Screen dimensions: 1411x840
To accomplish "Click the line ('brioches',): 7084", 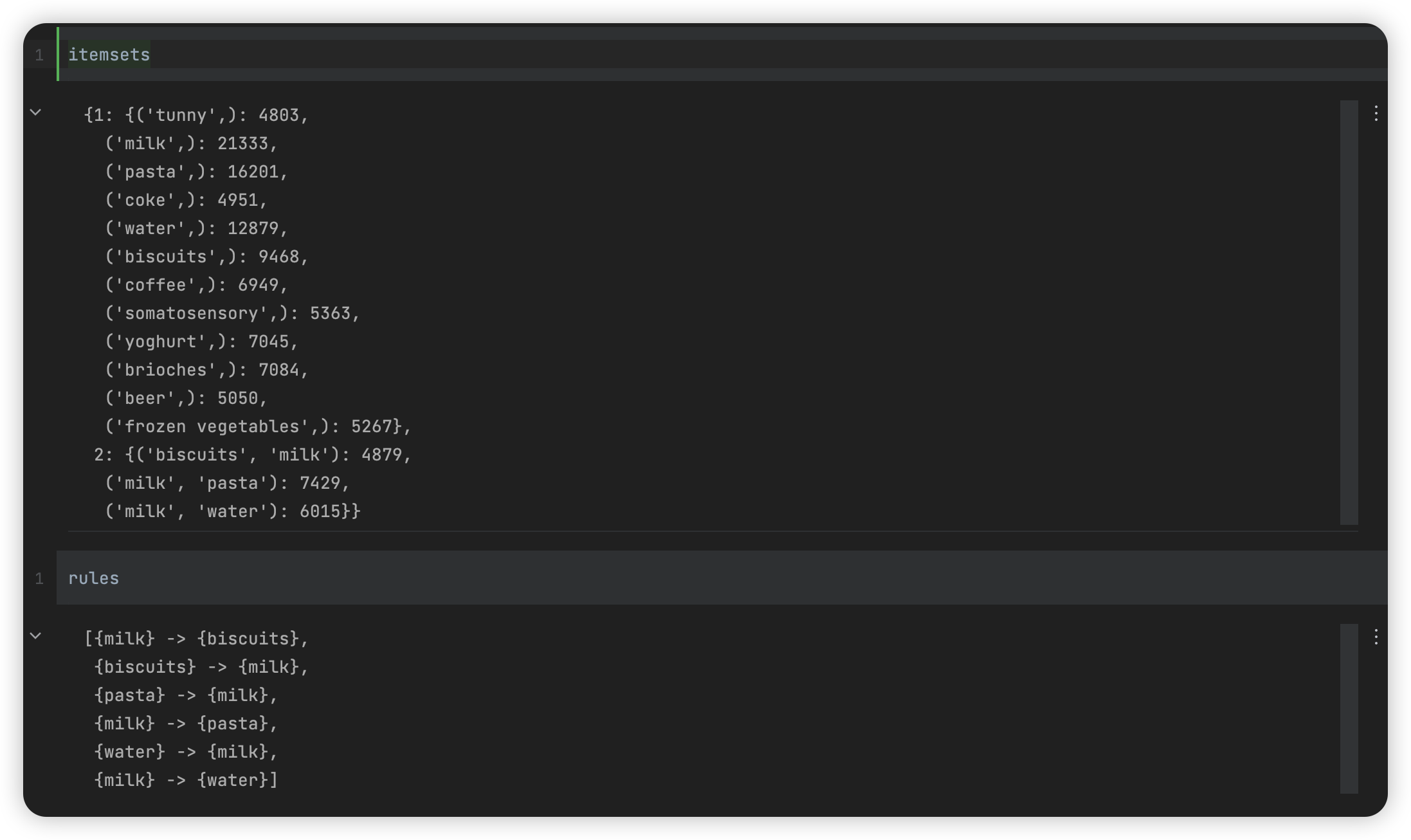I will pos(206,370).
